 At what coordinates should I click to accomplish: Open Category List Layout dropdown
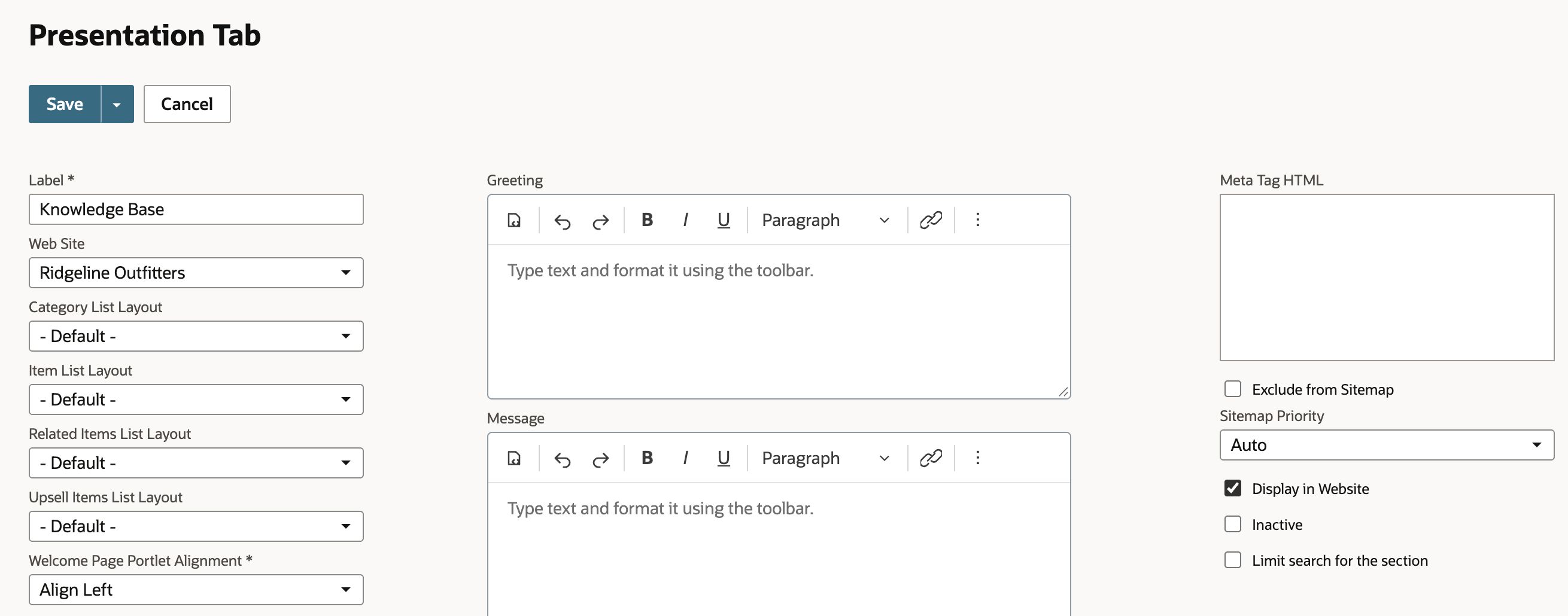(x=196, y=336)
